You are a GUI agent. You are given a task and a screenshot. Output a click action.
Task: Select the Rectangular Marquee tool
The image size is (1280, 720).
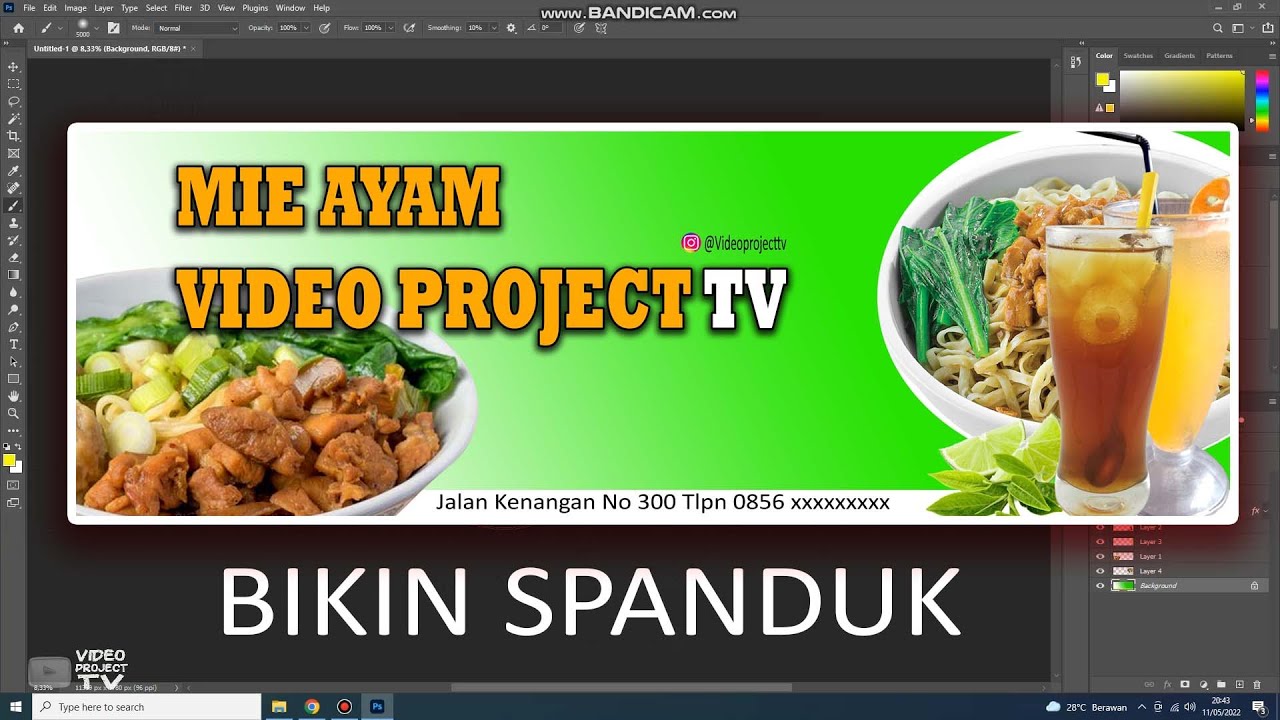click(x=13, y=84)
